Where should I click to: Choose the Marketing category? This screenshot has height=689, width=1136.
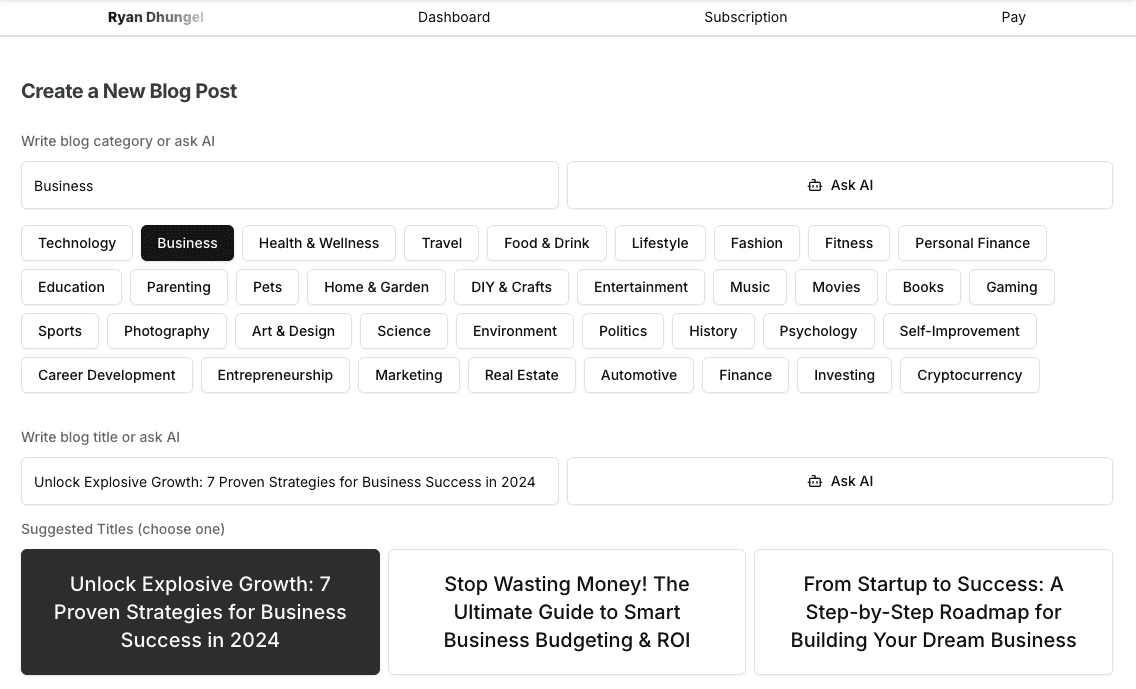[409, 375]
